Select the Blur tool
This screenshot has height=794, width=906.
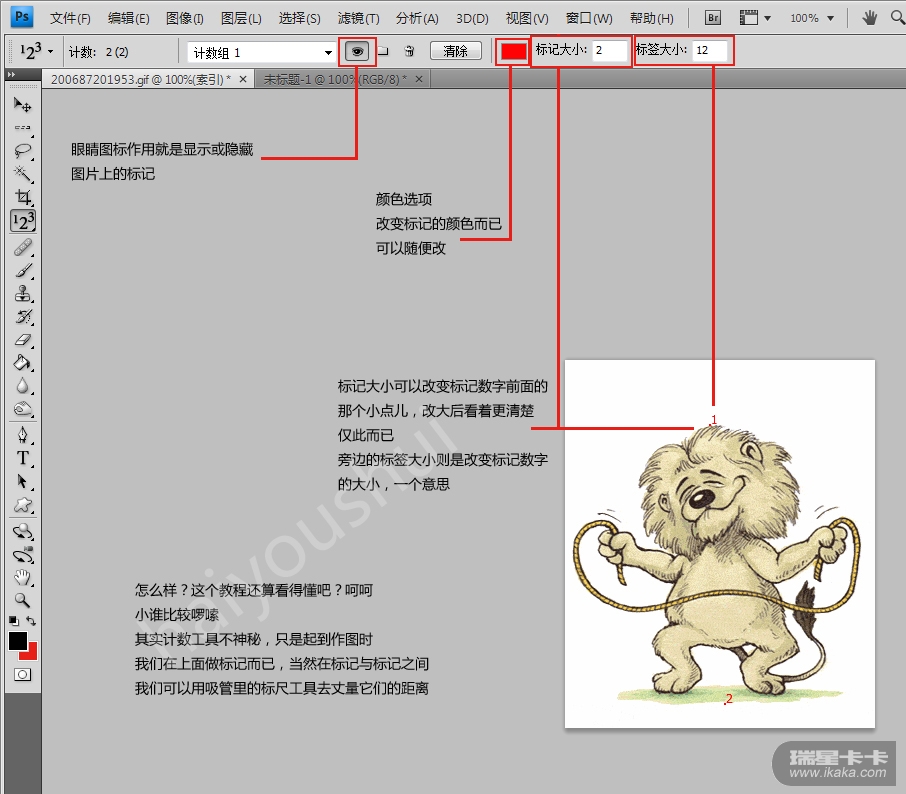click(x=23, y=386)
